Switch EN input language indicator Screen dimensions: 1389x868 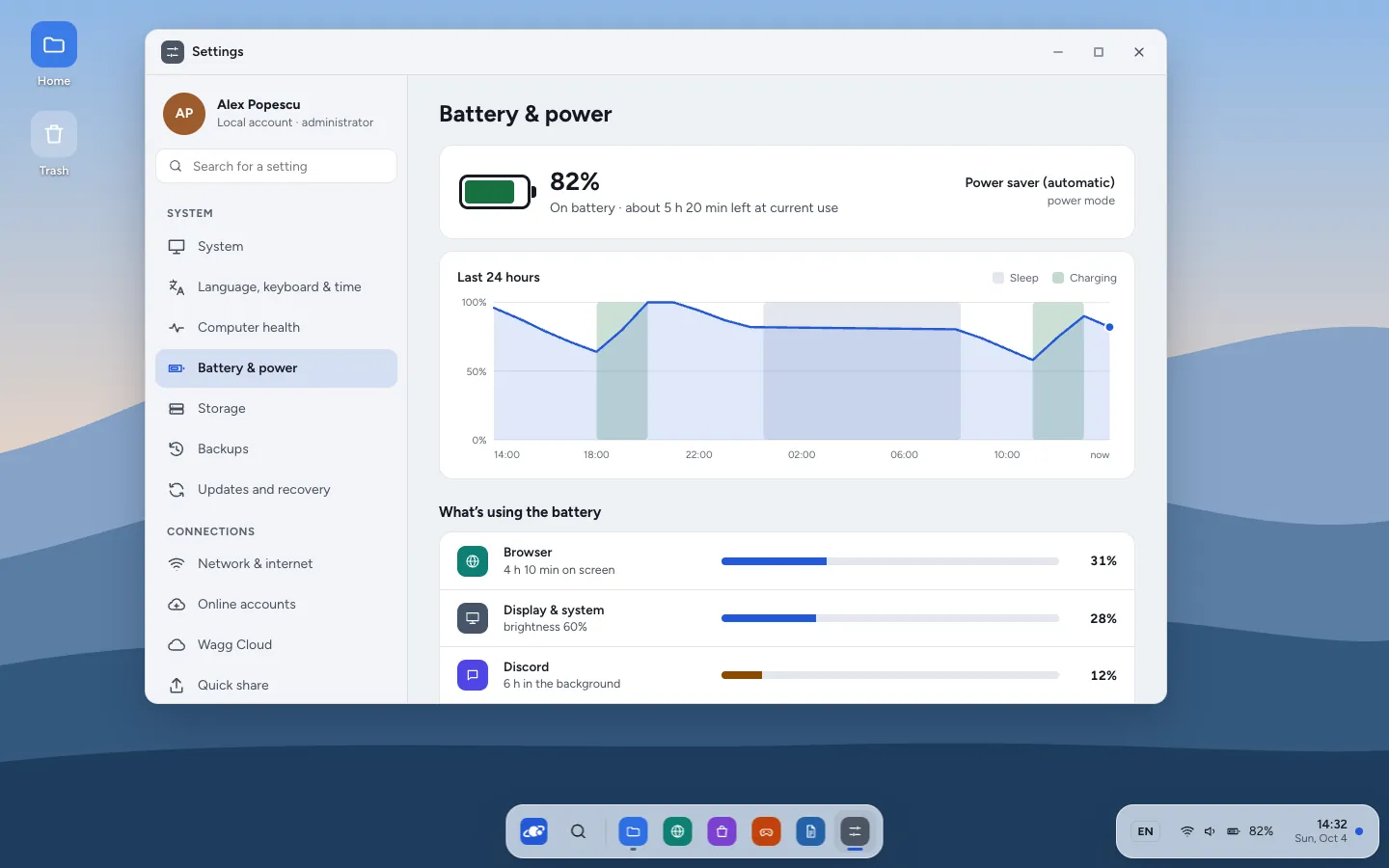(1146, 831)
